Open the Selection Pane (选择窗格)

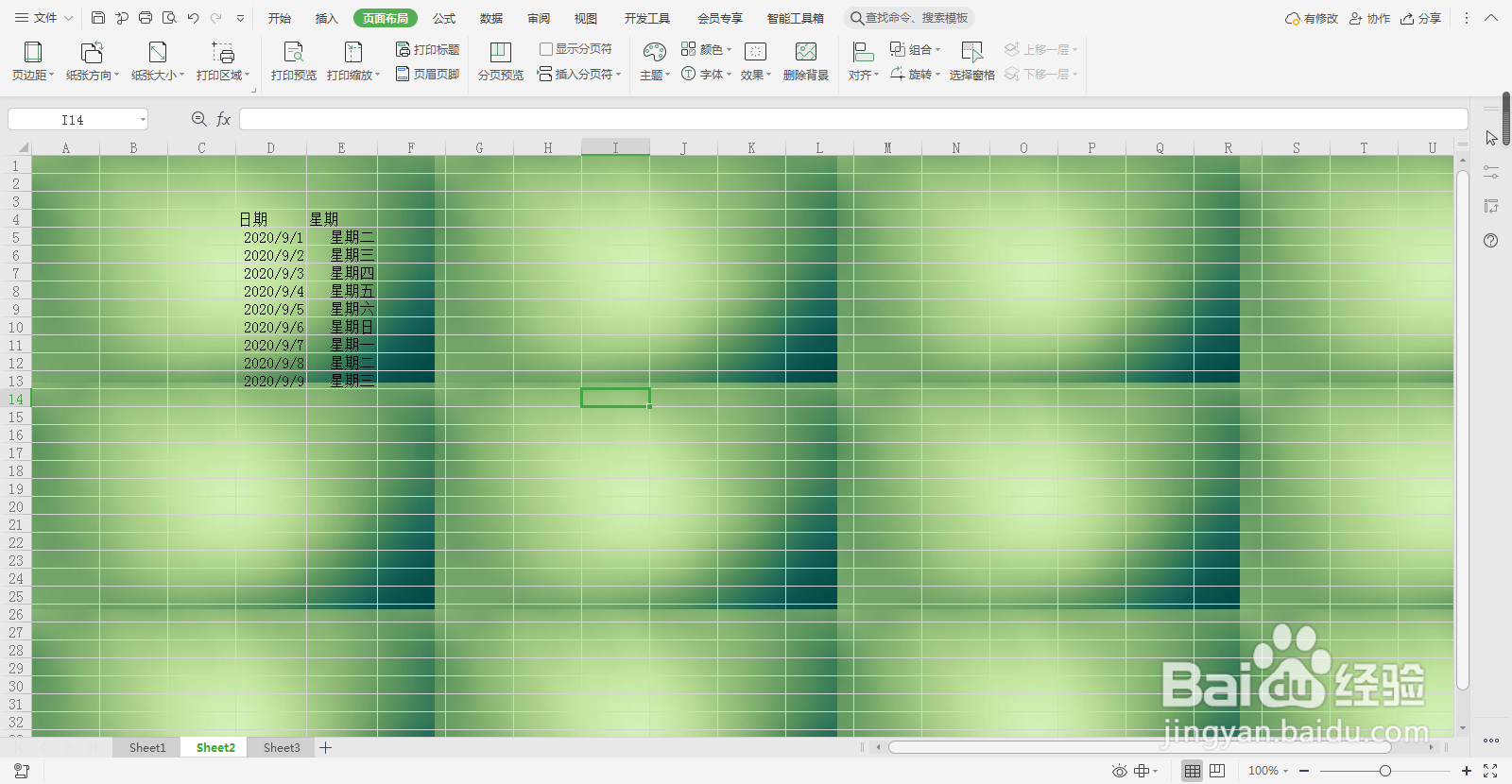point(972,61)
